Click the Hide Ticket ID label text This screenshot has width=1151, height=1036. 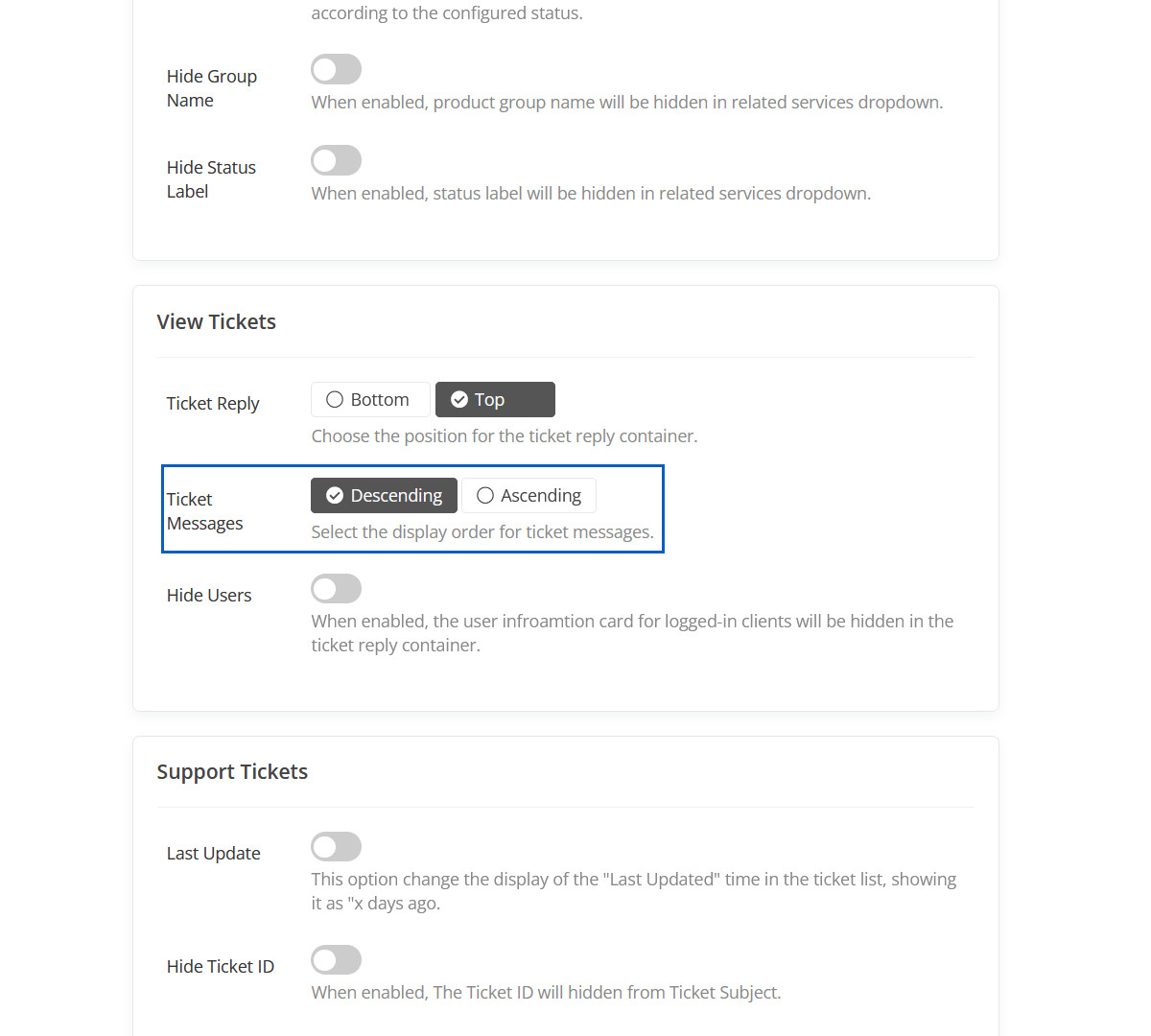click(221, 967)
